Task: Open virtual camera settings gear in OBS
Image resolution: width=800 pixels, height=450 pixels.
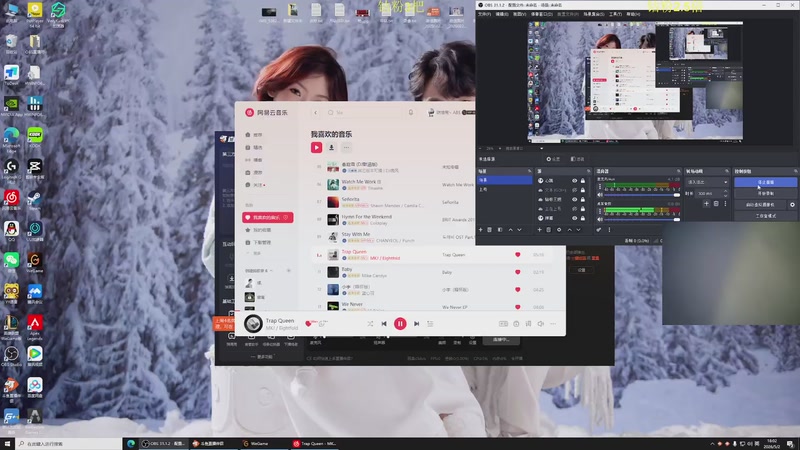Action: pyautogui.click(x=792, y=205)
